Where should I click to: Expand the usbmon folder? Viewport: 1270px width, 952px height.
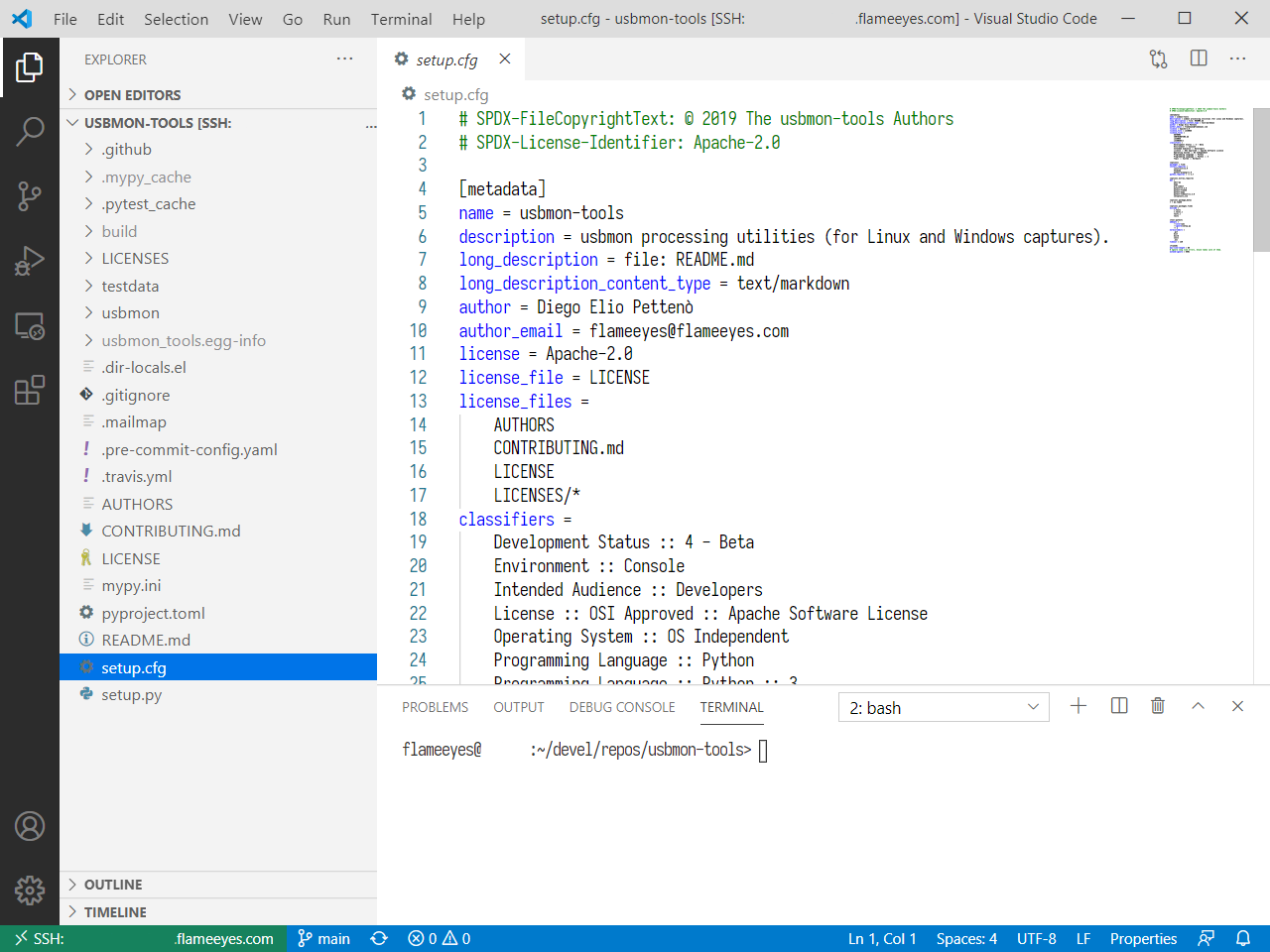[218, 313]
